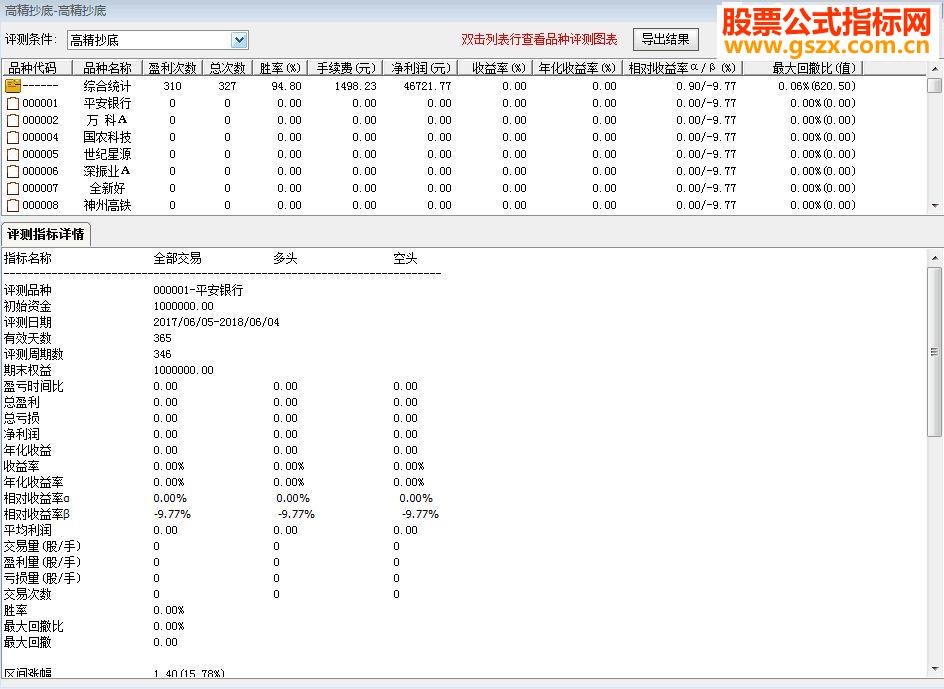944x689 pixels.
Task: Click the file icon for 000001 row
Action: tap(13, 104)
